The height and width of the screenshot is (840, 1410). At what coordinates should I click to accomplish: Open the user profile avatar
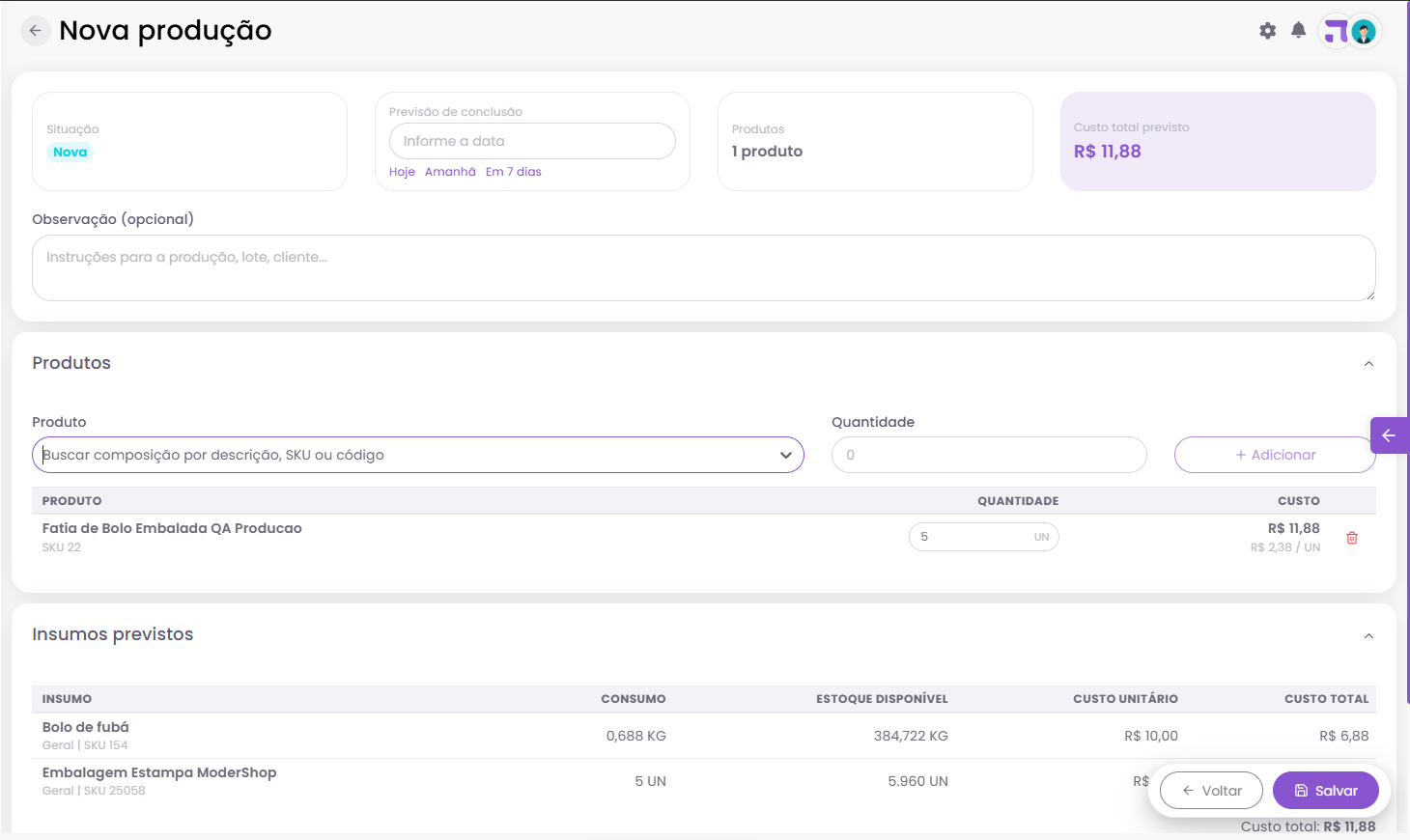pyautogui.click(x=1364, y=32)
